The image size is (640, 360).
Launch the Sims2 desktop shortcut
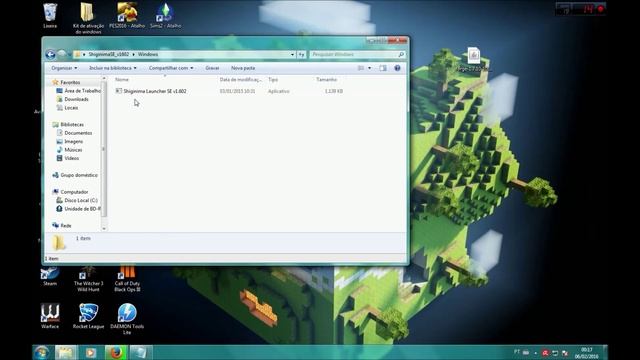[165, 16]
